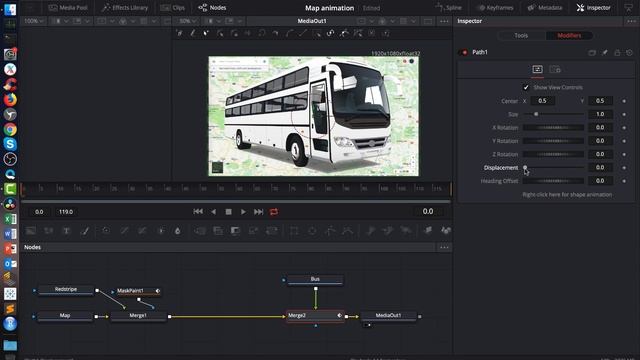Stop playback

click(x=229, y=211)
